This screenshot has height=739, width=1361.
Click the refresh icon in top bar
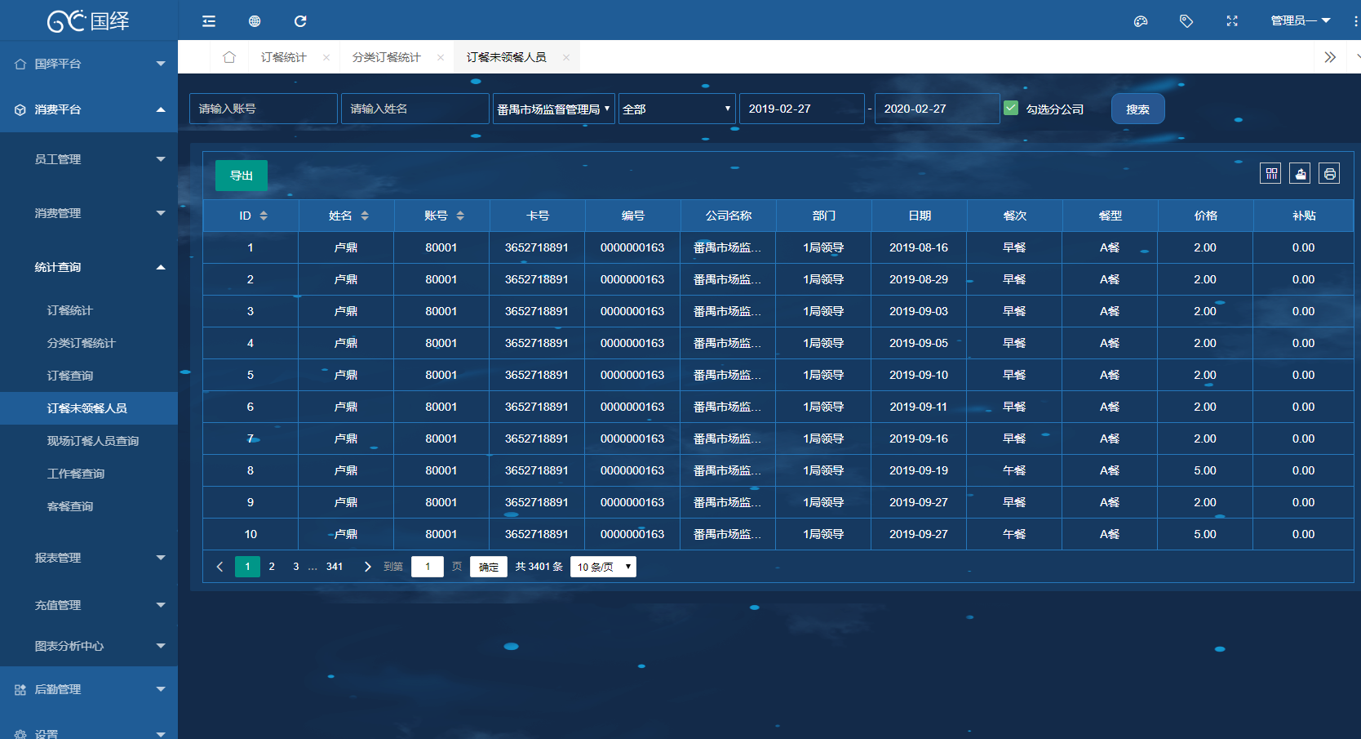point(300,21)
